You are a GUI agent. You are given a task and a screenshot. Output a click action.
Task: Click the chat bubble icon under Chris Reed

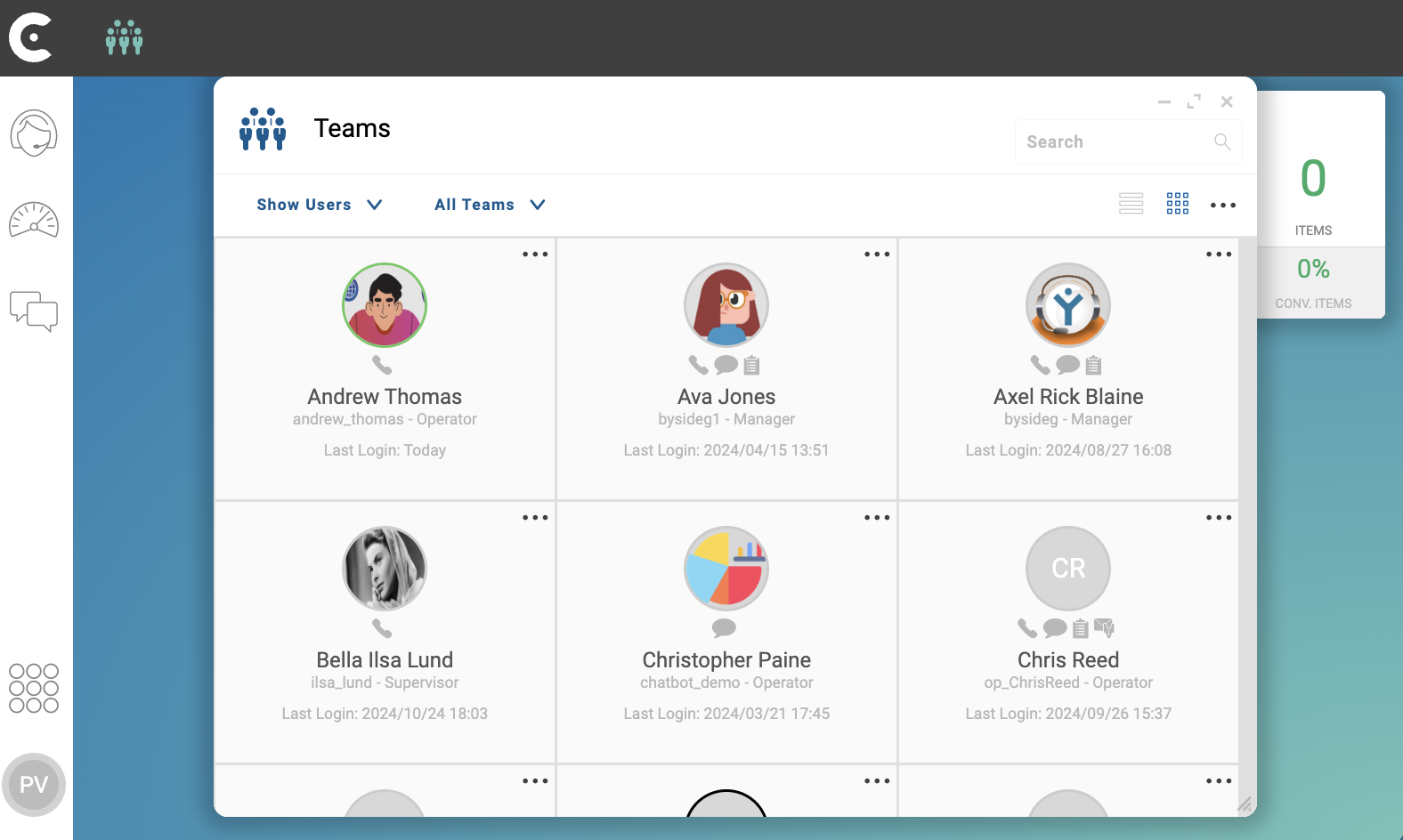(x=1055, y=628)
